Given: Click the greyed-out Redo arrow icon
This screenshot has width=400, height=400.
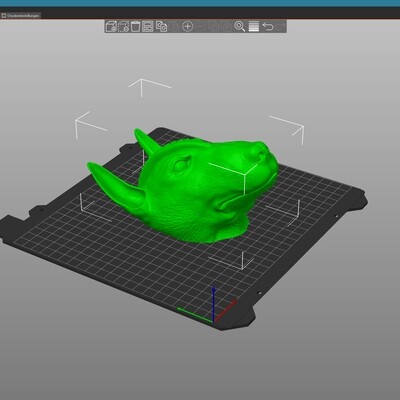Looking at the screenshot, I should point(280,26).
